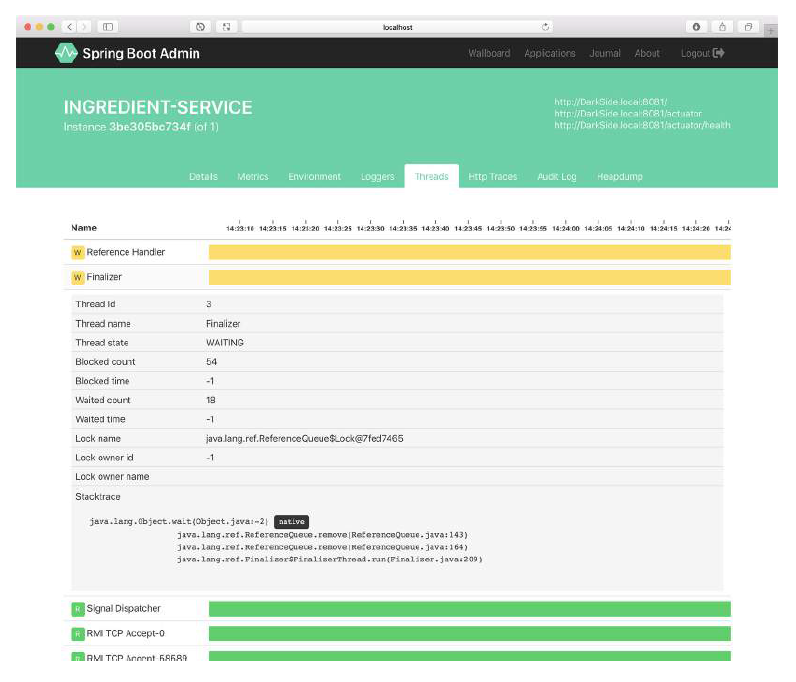Click the Waited count value 18
Image resolution: width=796 pixels, height=682 pixels.
click(x=211, y=400)
